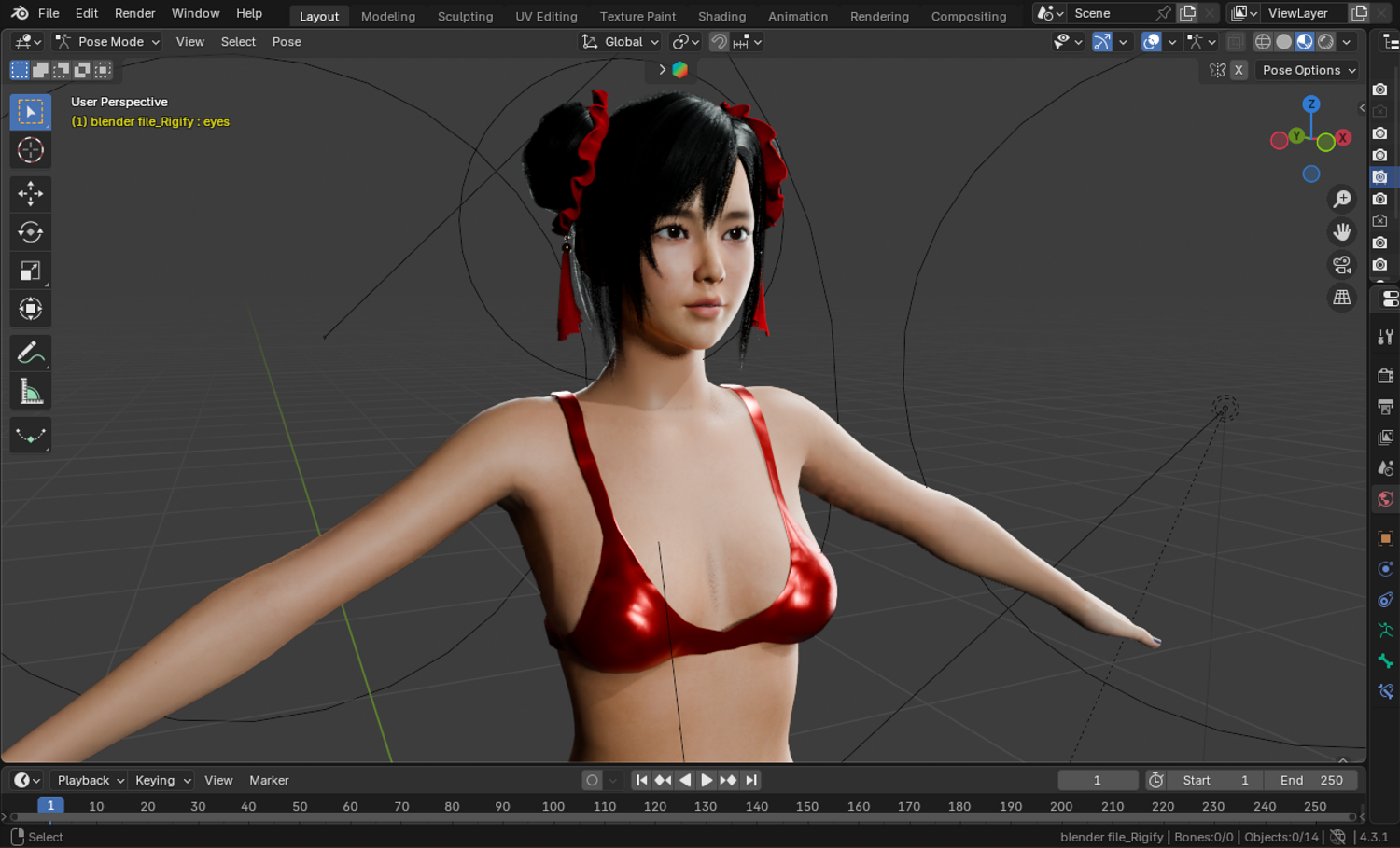
Task: Open the Marker menu in the timeline
Action: click(x=269, y=780)
